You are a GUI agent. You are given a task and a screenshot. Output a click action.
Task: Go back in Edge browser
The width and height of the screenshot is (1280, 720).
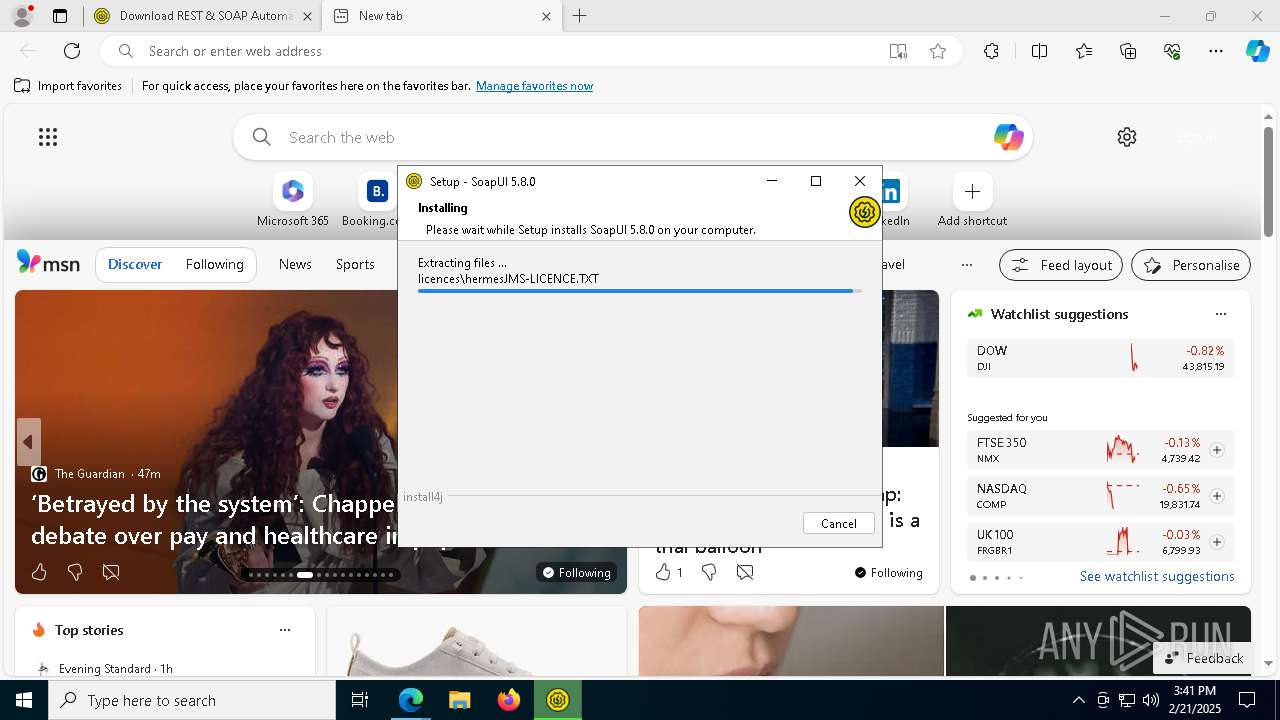tap(28, 51)
